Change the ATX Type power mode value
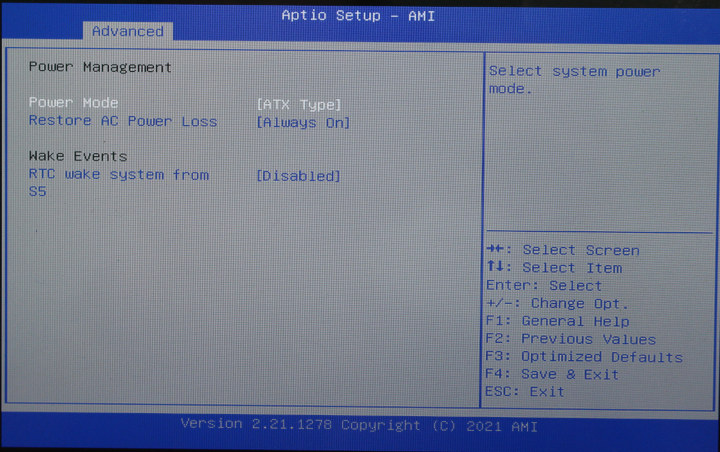Image resolution: width=720 pixels, height=452 pixels. pos(299,105)
